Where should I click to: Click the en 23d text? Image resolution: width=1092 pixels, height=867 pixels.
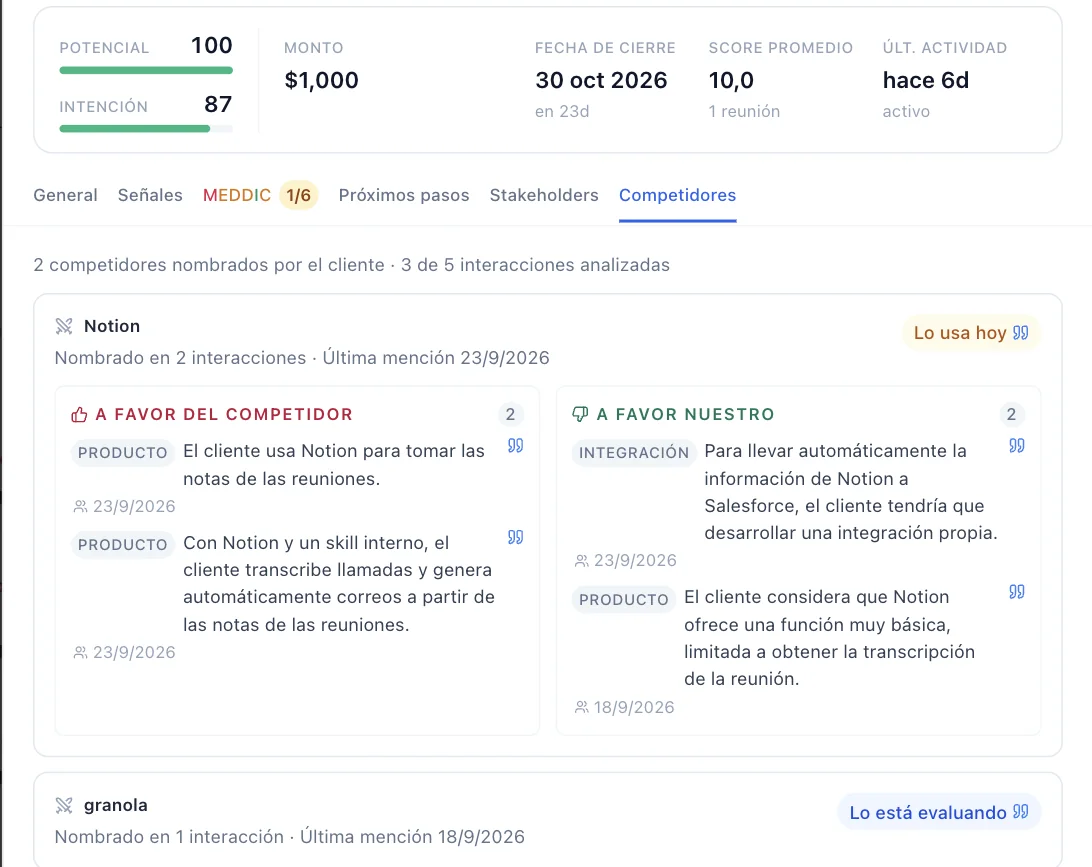coord(562,111)
